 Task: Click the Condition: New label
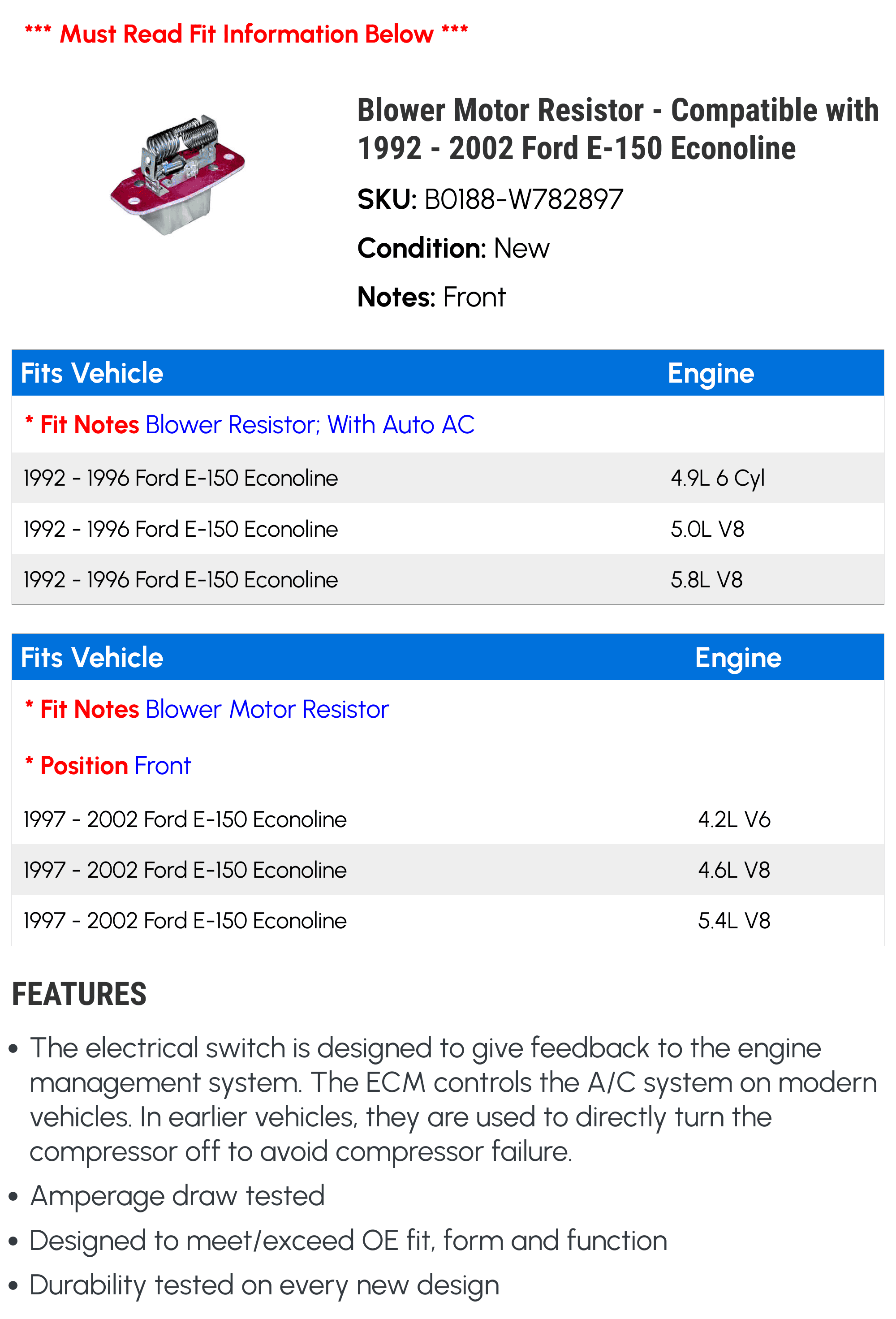pyautogui.click(x=453, y=248)
